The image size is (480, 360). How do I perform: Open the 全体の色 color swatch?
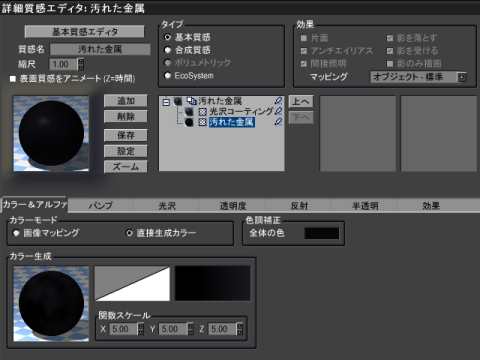click(322, 233)
